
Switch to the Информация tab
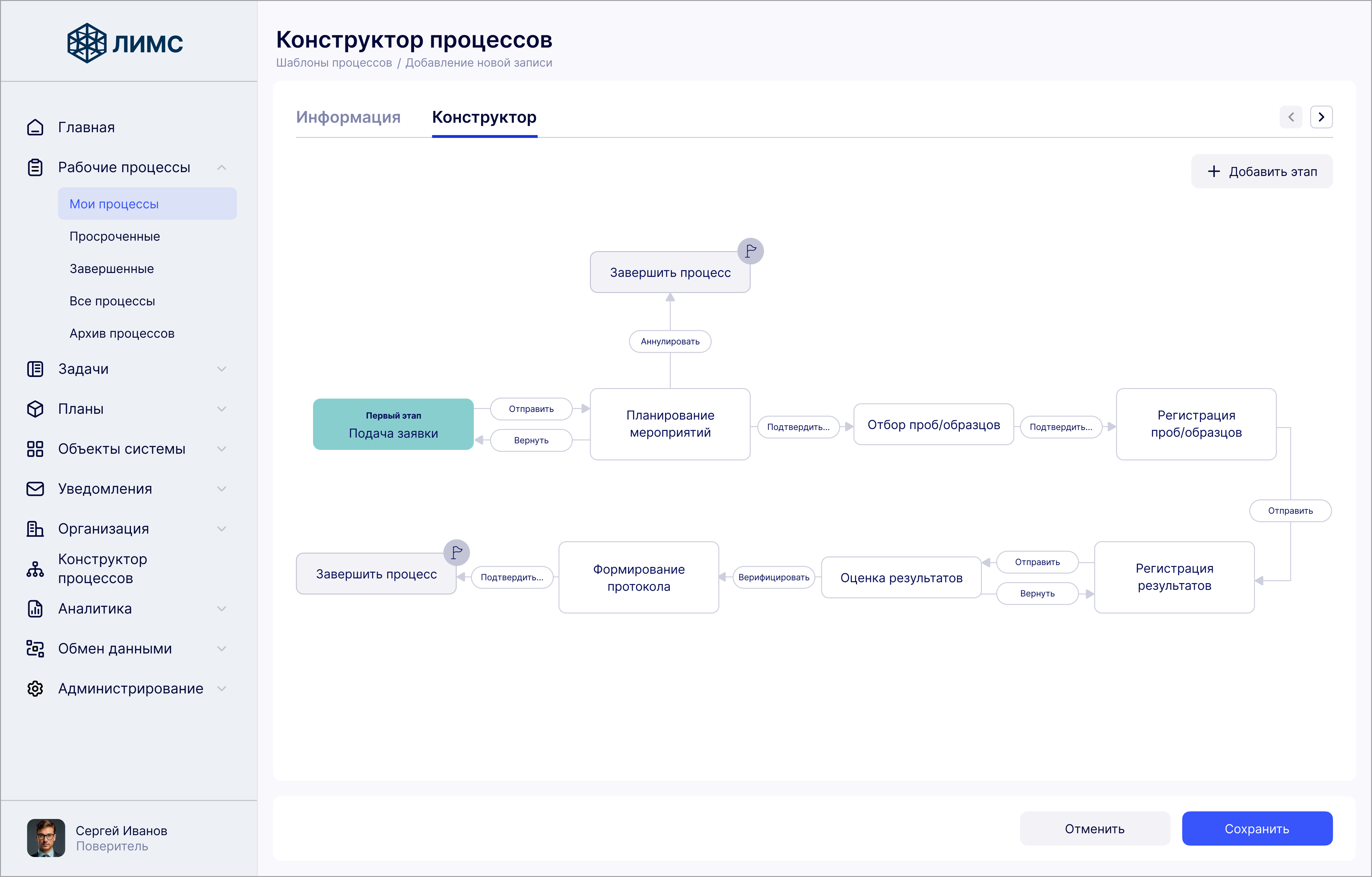[348, 117]
